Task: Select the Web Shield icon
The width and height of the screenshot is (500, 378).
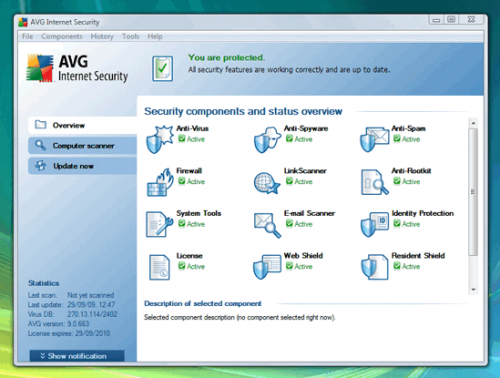Action: [267, 267]
